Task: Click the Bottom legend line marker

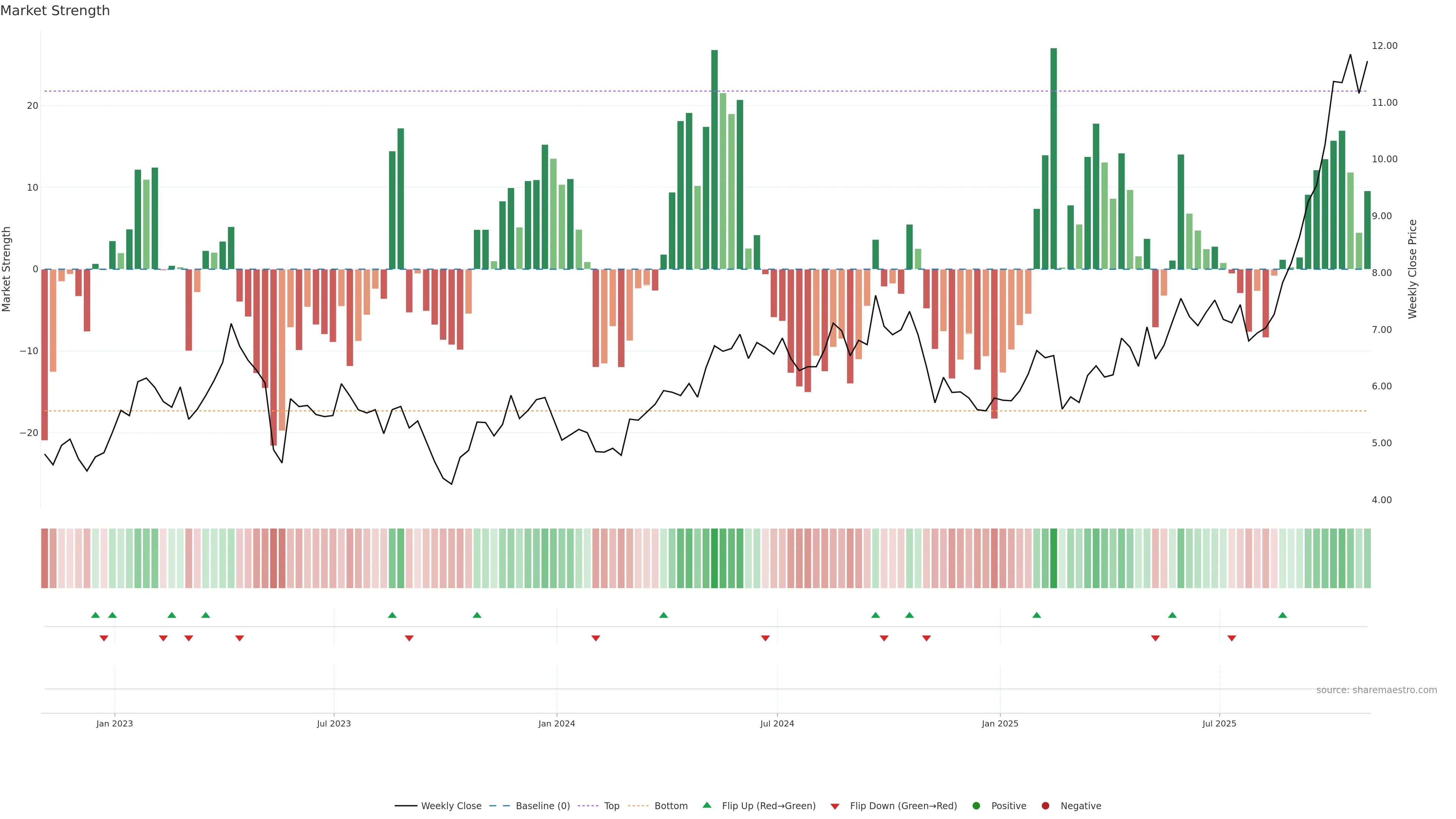Action: tap(638, 806)
